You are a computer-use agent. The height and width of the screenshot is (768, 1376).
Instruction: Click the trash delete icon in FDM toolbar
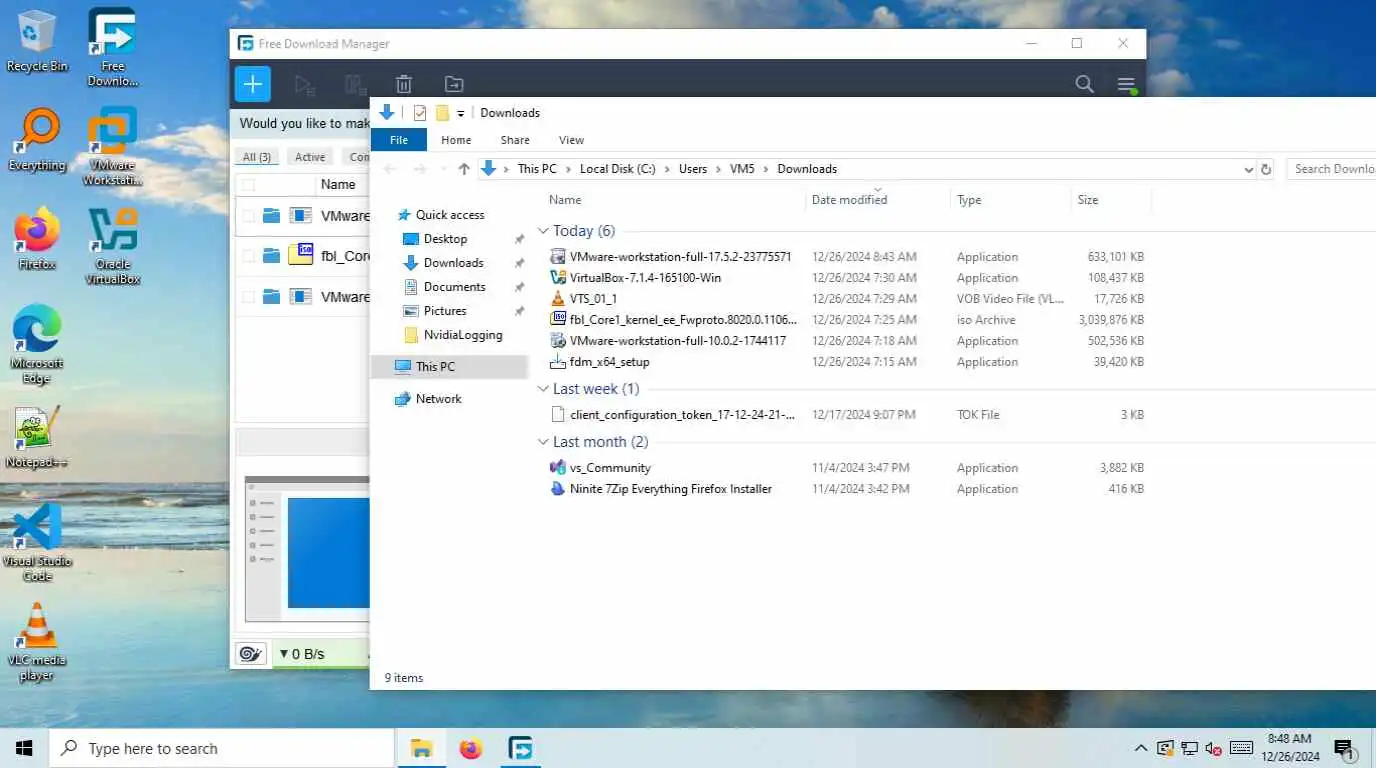(404, 85)
